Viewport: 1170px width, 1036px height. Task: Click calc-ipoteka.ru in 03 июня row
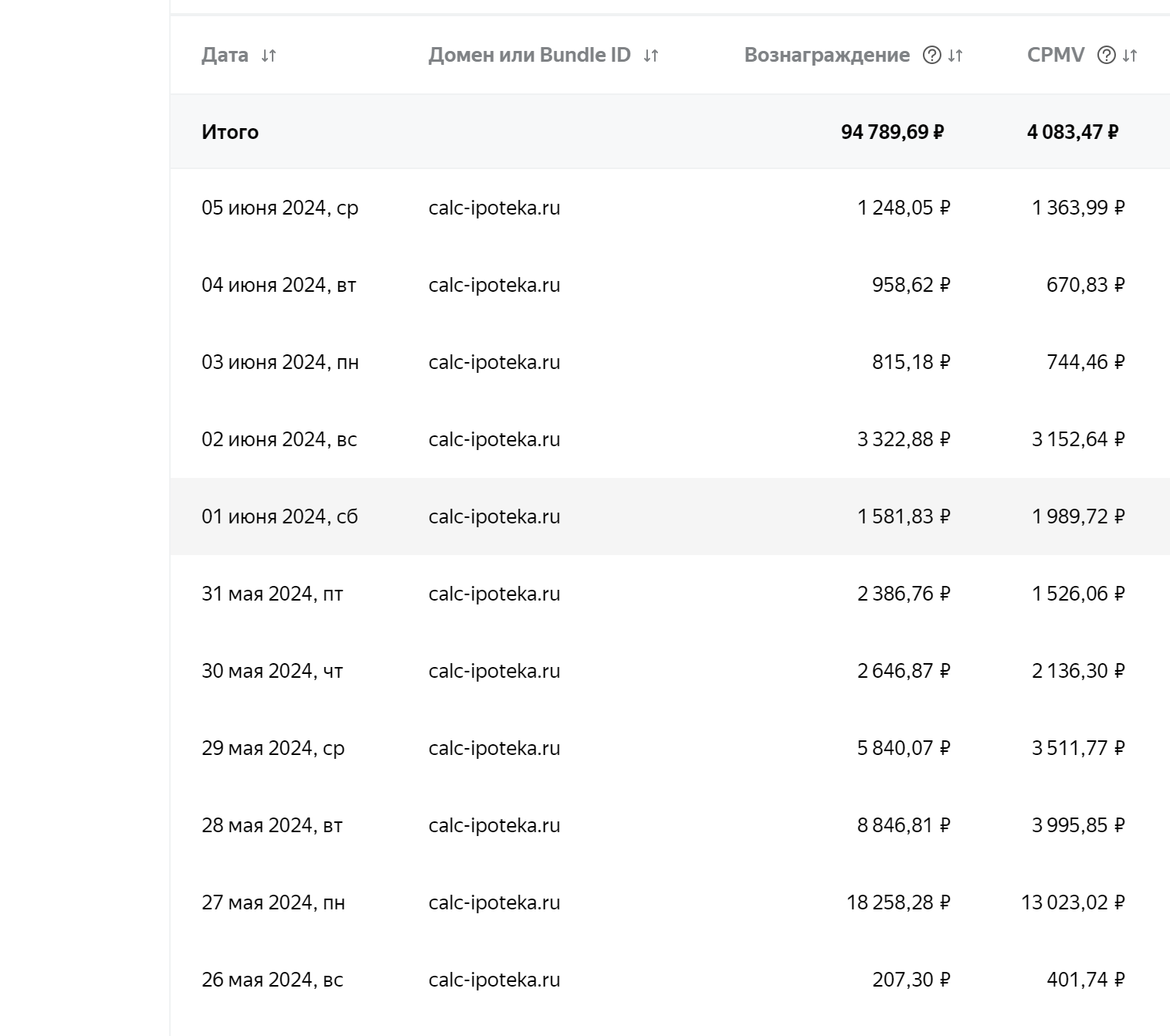tap(494, 362)
